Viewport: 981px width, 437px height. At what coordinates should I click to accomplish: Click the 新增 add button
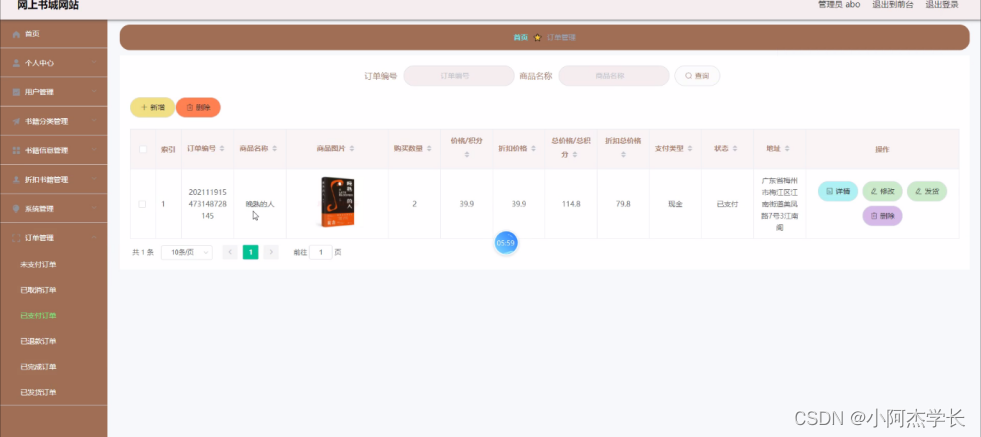point(152,107)
